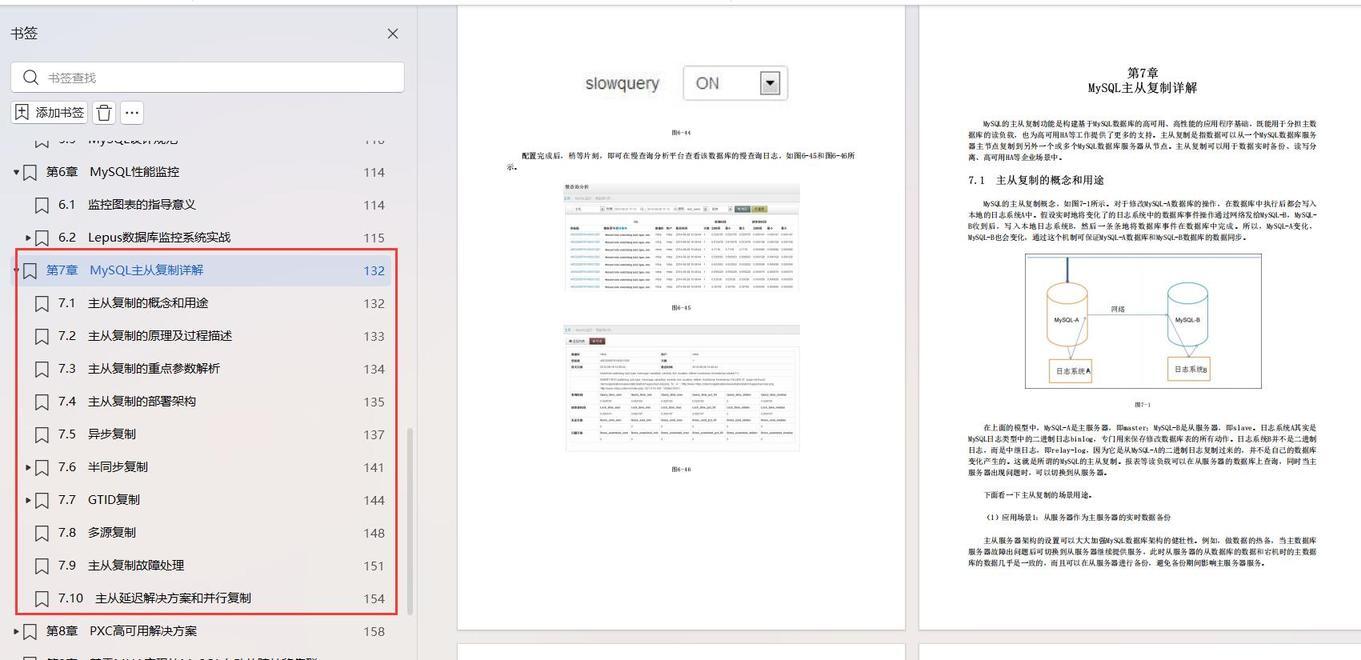Viewport: 1361px width, 660px height.
Task: Click page number 132 of 第7章 row
Action: (374, 270)
